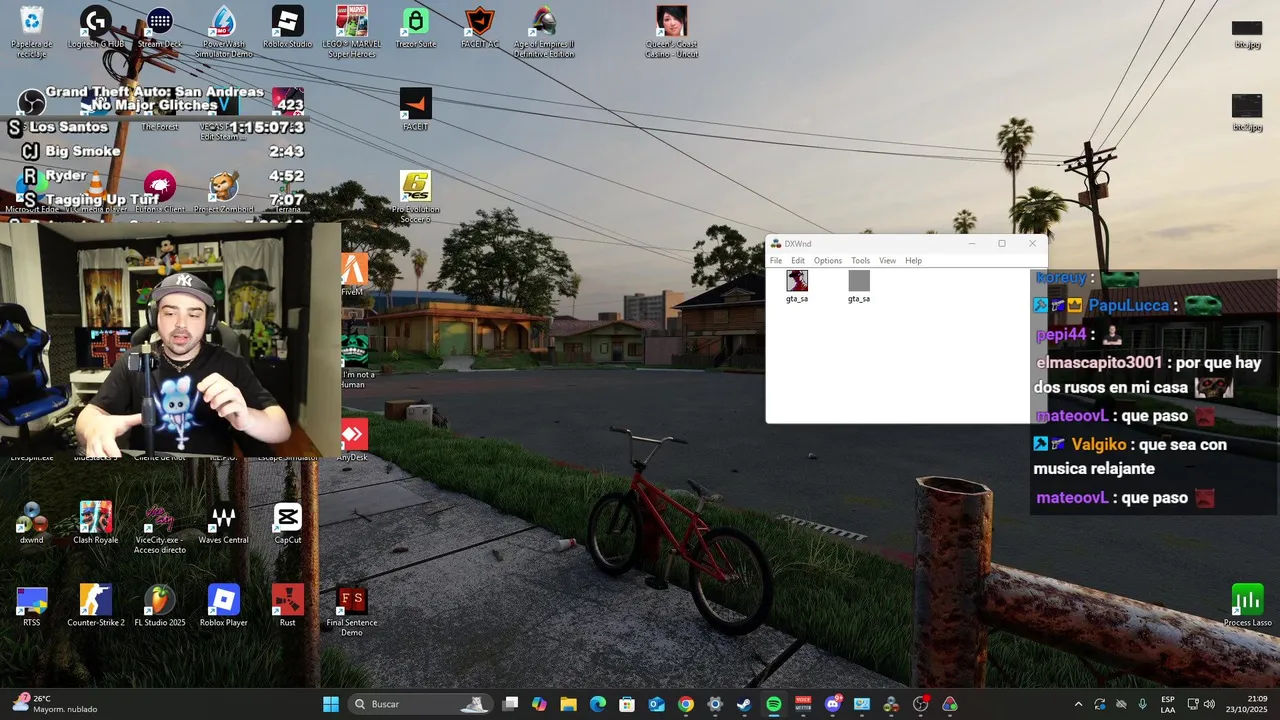Select the Roblox Player desktop icon
The image size is (1280, 720).
[224, 606]
